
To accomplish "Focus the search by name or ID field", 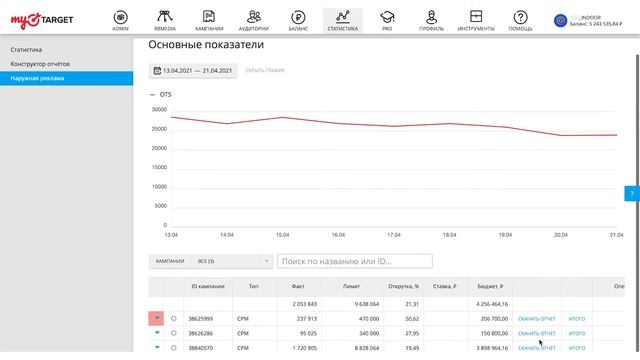I will 355,261.
